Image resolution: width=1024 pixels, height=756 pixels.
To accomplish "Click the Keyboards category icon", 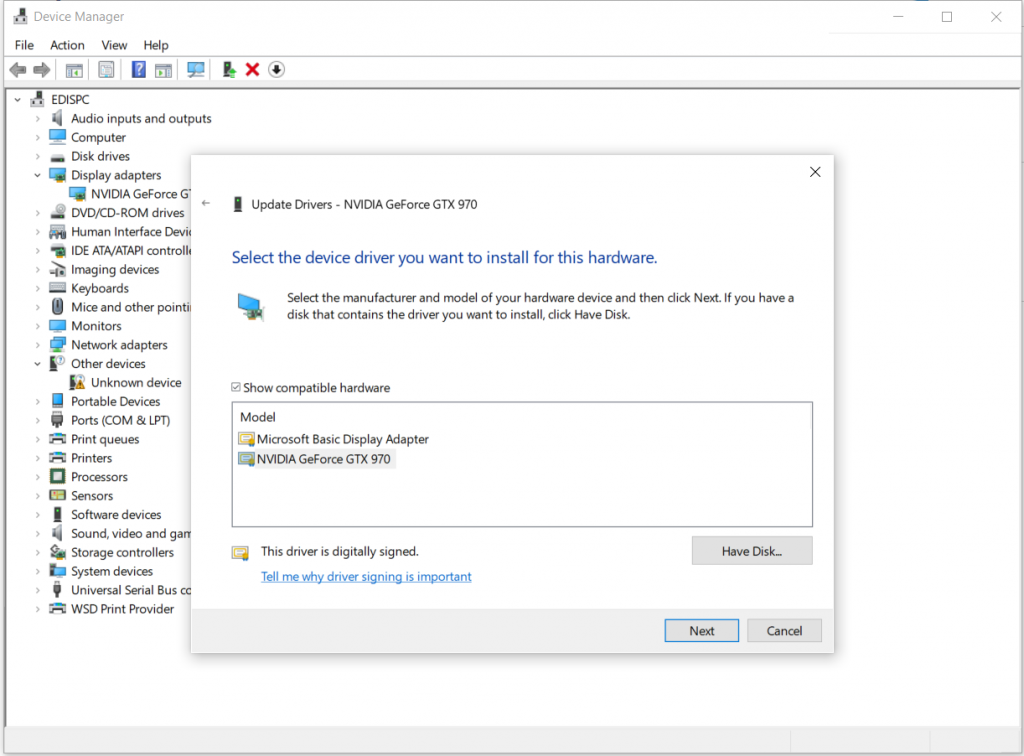I will pyautogui.click(x=57, y=288).
